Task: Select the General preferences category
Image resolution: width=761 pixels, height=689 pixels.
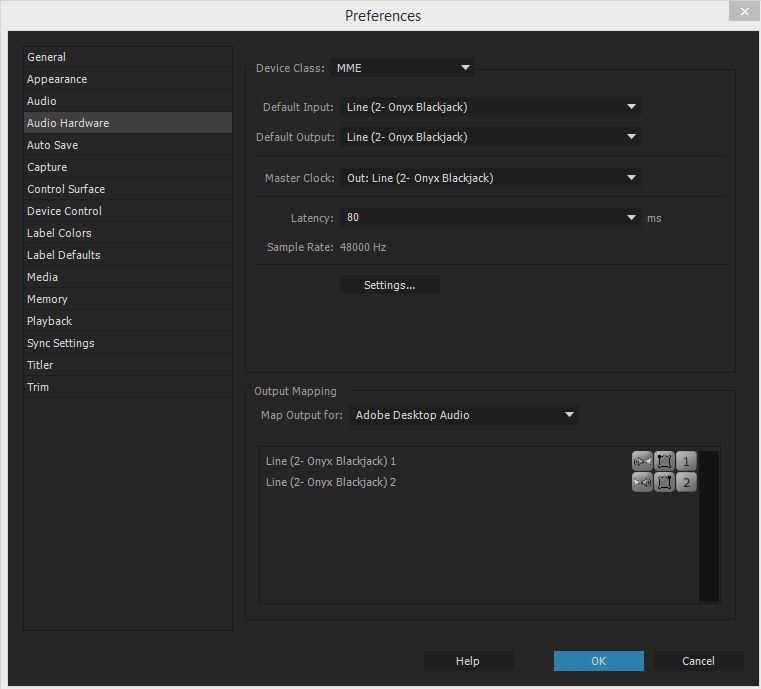Action: click(x=128, y=57)
